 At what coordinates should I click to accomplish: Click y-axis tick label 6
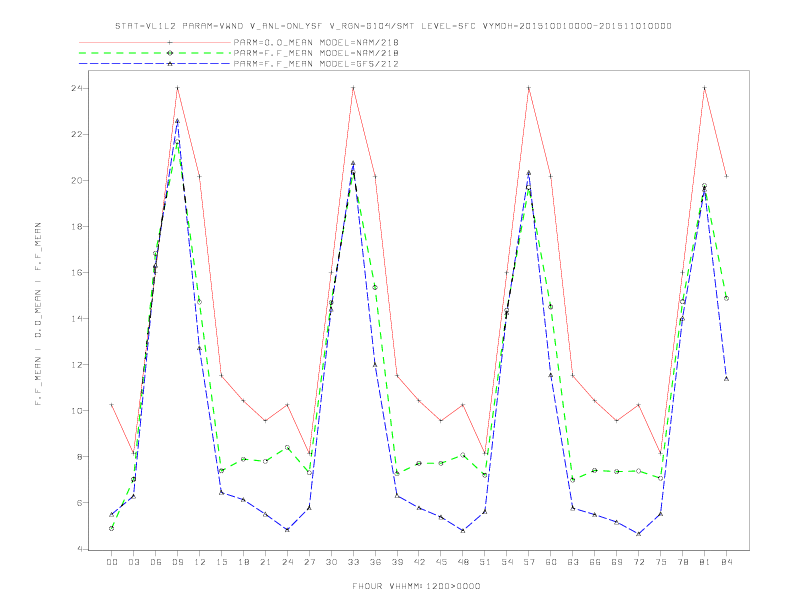tap(80, 502)
